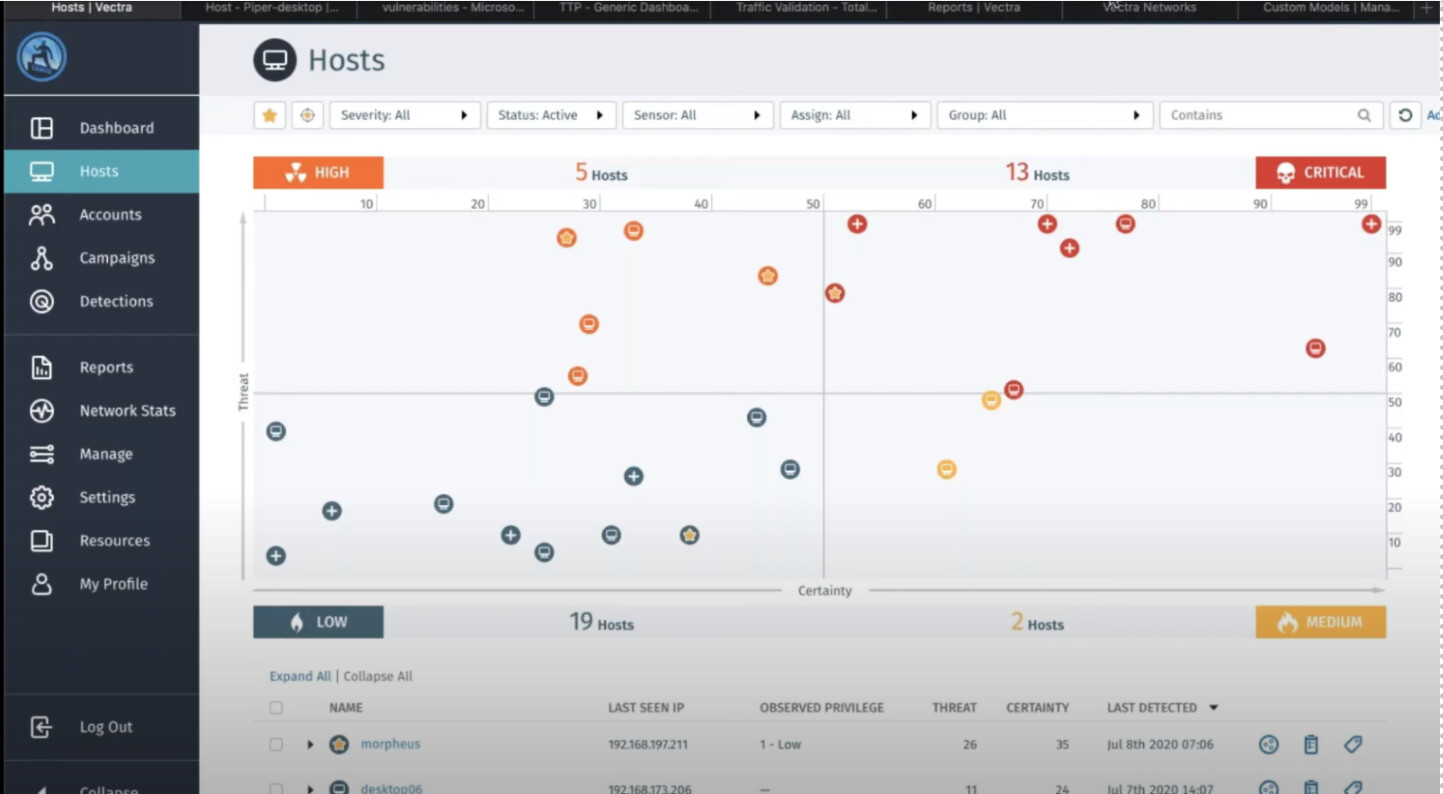Screen dimensions: 1443x794
Task: Switch to the Reports | Vectra browser tab
Action: point(975,8)
